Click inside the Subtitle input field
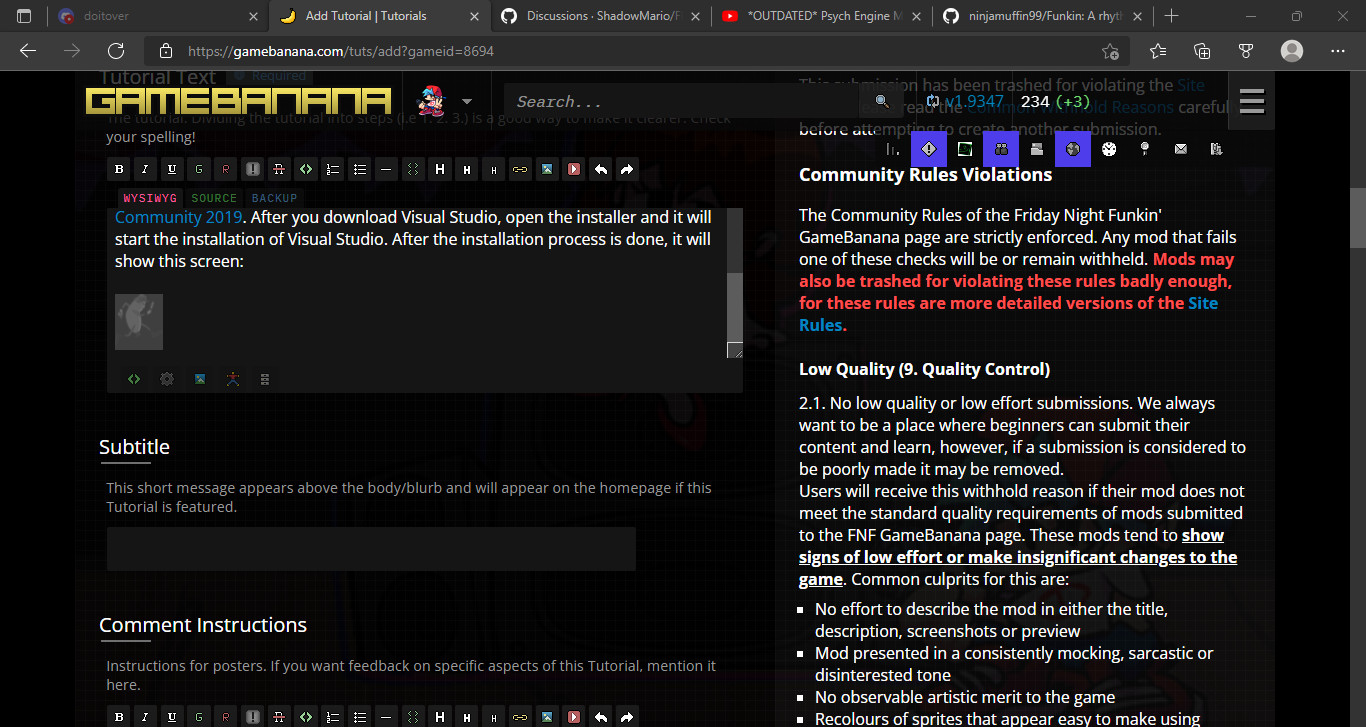This screenshot has width=1366, height=727. coord(371,548)
